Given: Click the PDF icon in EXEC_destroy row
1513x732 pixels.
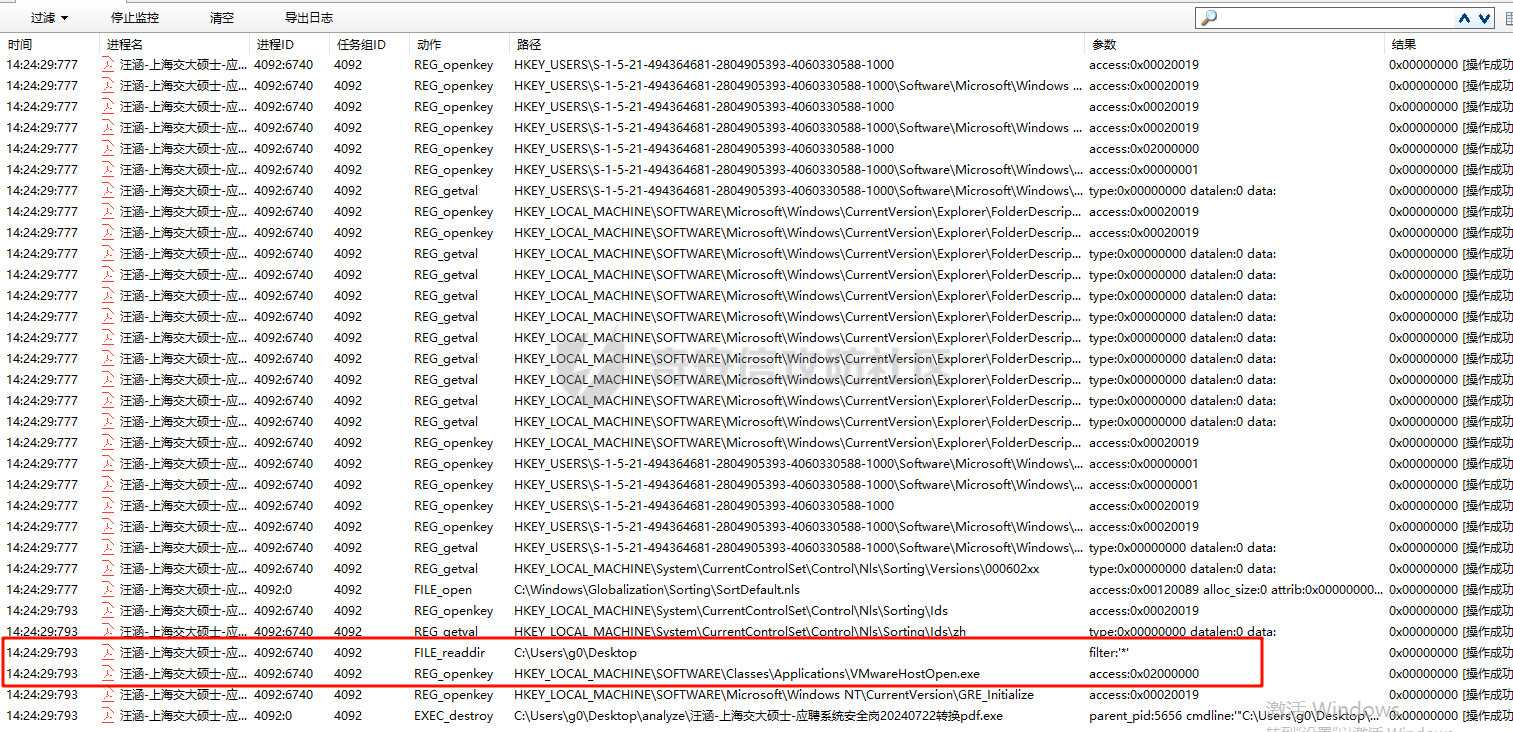Looking at the screenshot, I should click(x=109, y=716).
